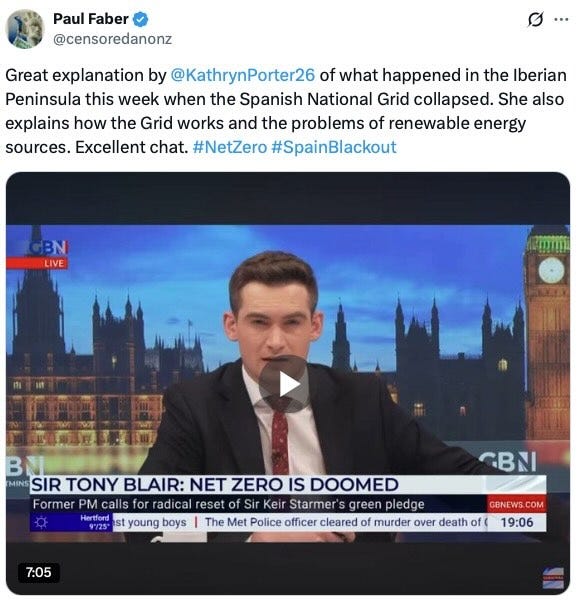578x605 pixels.
Task: Click the flag watermark icon in video corner
Action: tap(553, 578)
